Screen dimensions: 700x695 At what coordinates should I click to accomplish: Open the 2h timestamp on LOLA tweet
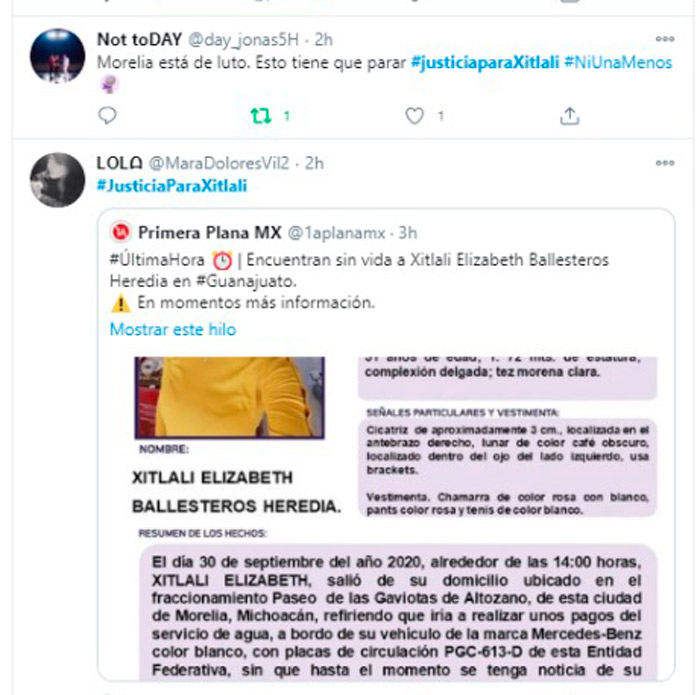[314, 163]
